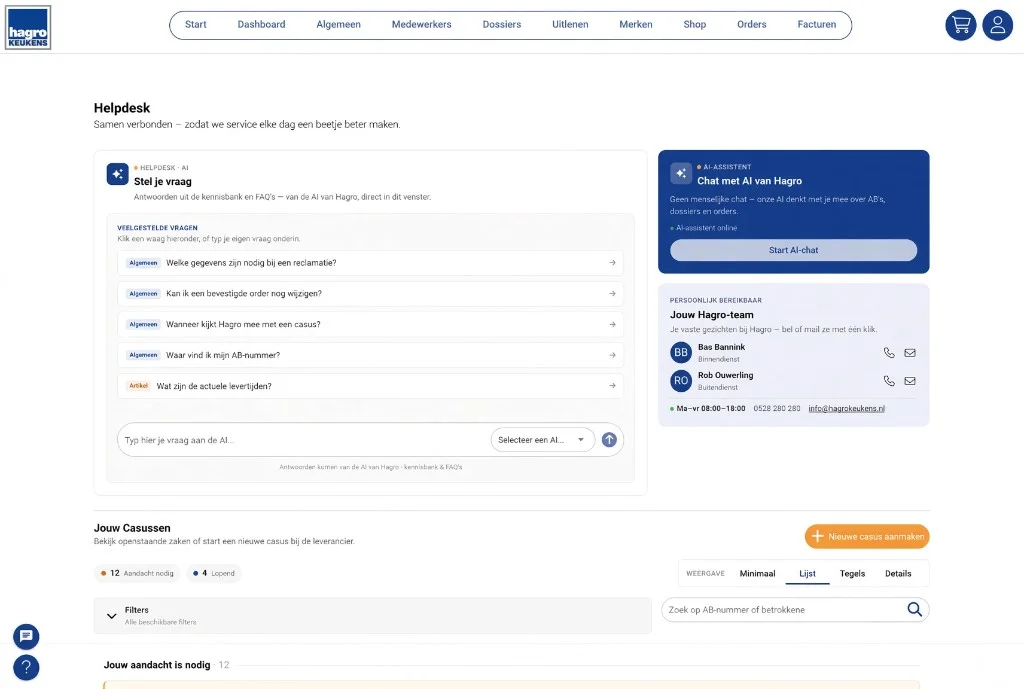Expand the Filters panel chevron
1024x689 pixels.
point(112,615)
